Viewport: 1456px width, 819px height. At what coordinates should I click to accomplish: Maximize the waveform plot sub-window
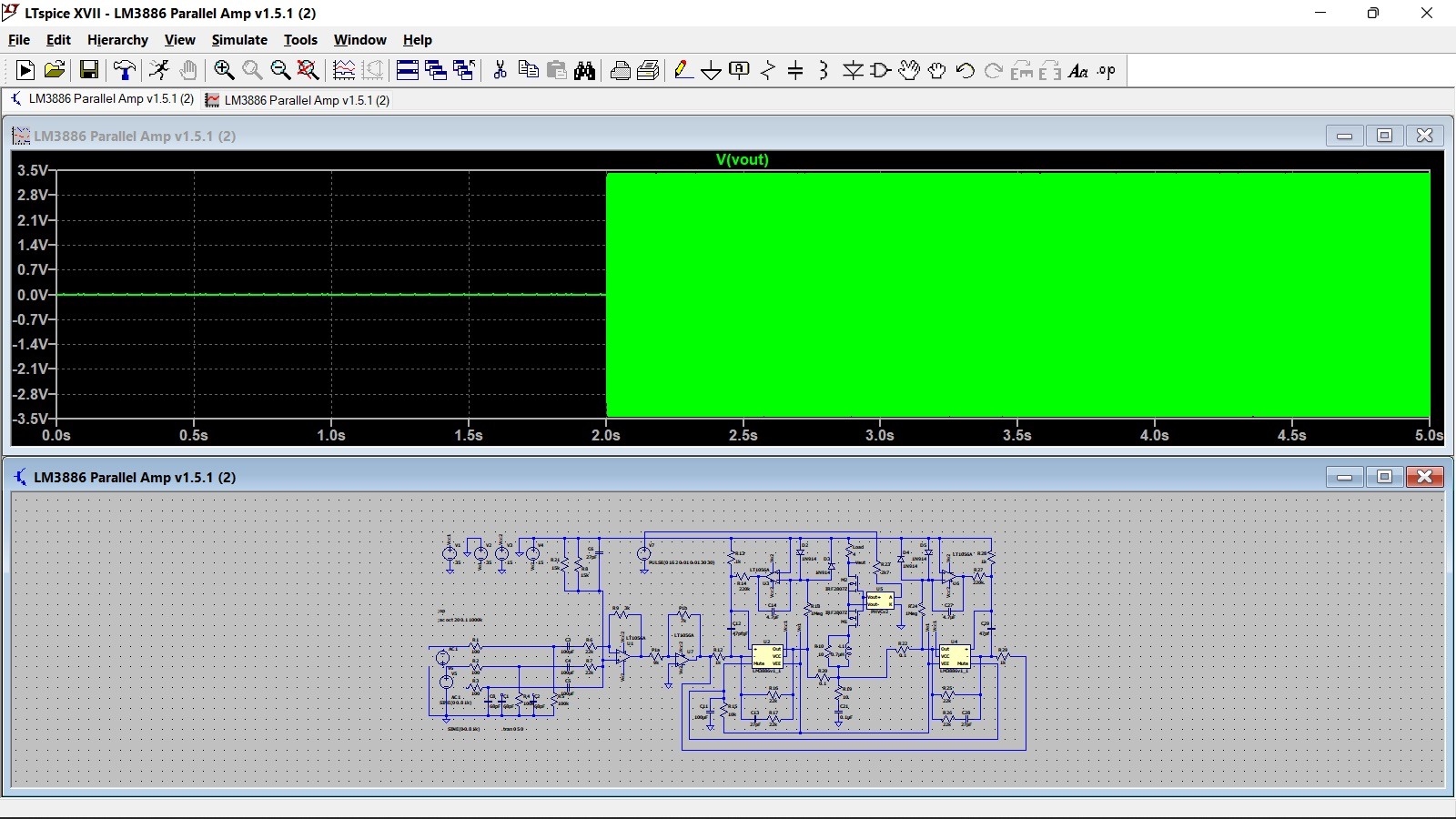(1384, 136)
